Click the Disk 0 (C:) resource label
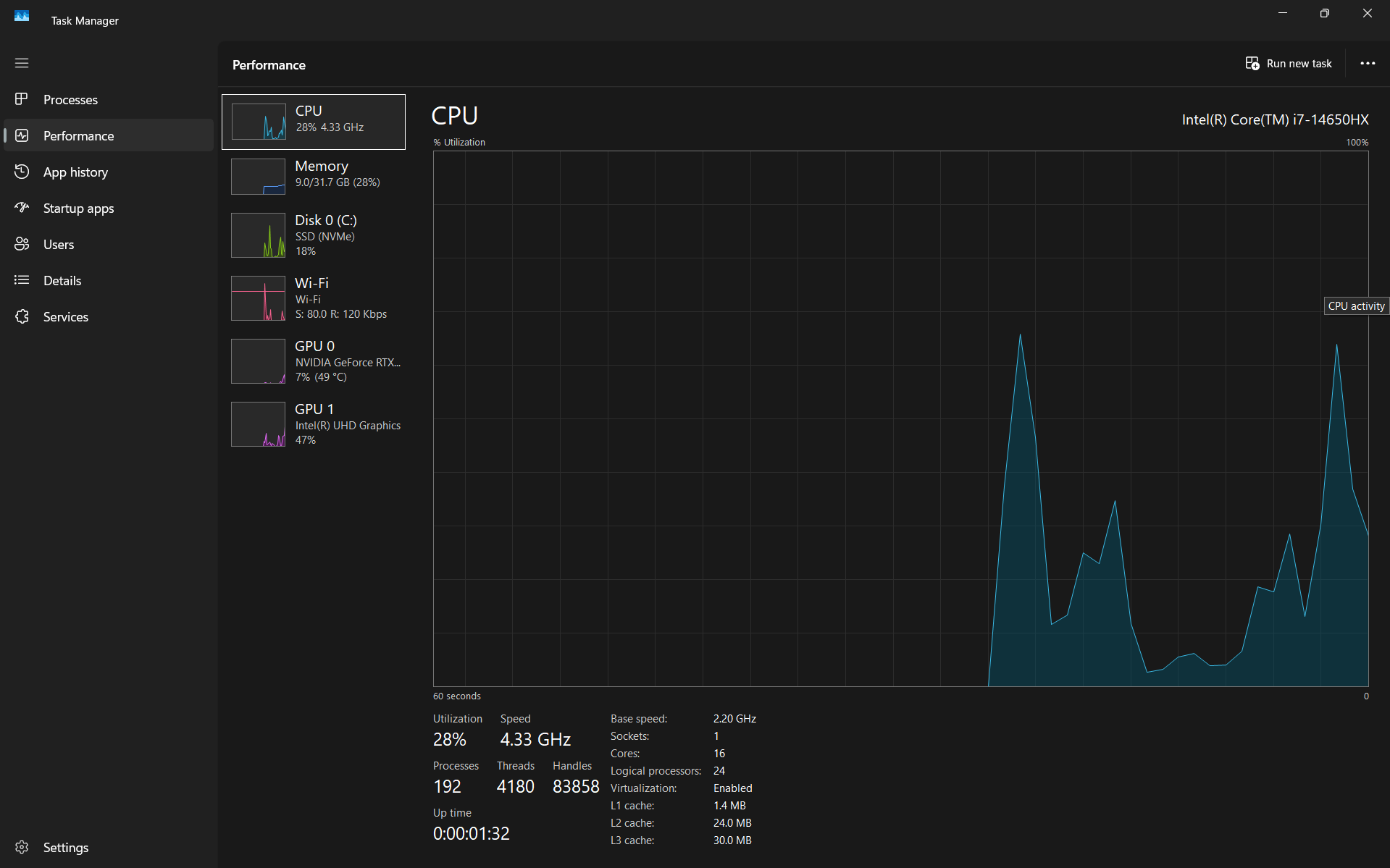The image size is (1390, 868). point(326,220)
